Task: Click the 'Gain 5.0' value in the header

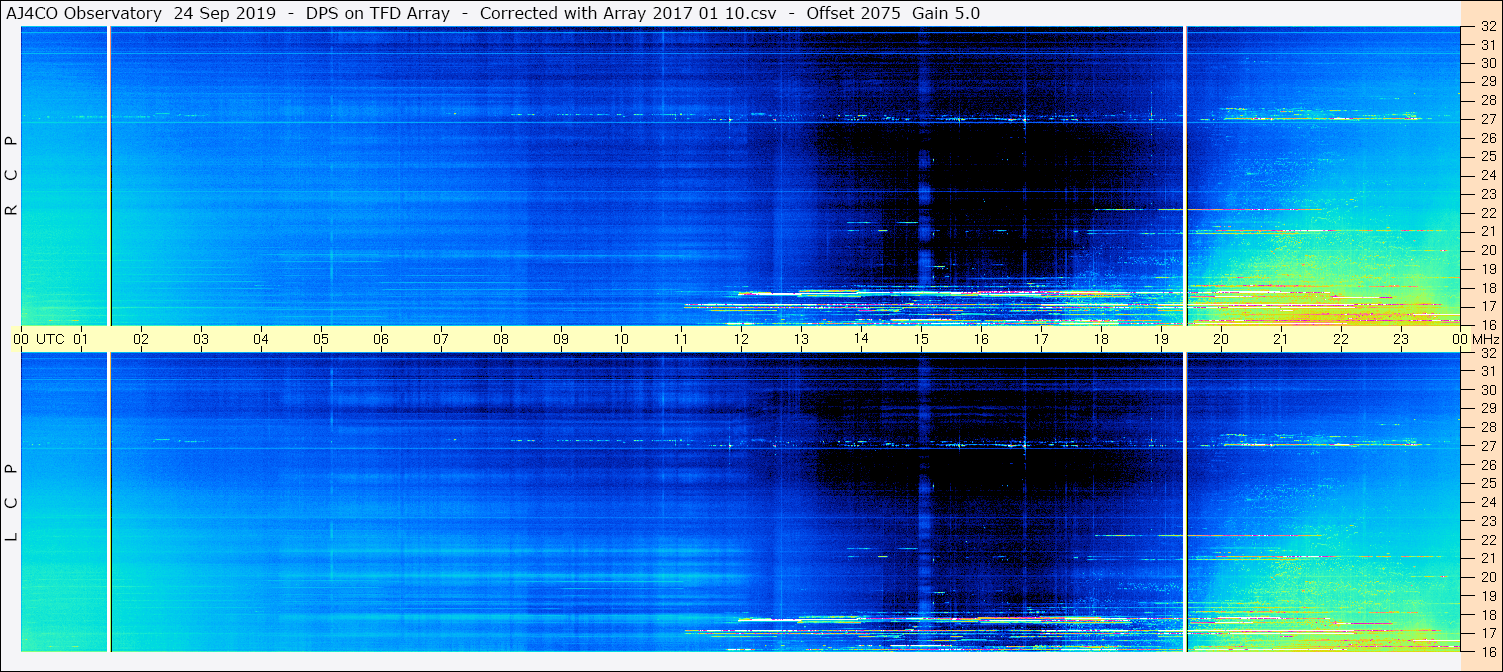Action: (x=946, y=13)
